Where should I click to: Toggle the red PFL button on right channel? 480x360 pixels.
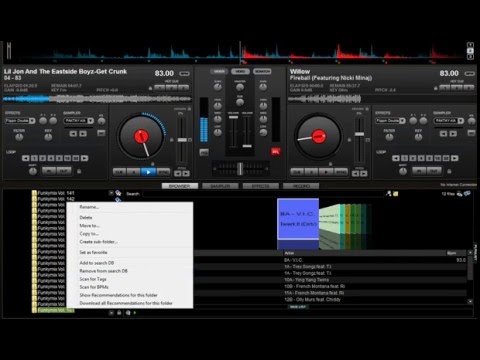click(275, 152)
